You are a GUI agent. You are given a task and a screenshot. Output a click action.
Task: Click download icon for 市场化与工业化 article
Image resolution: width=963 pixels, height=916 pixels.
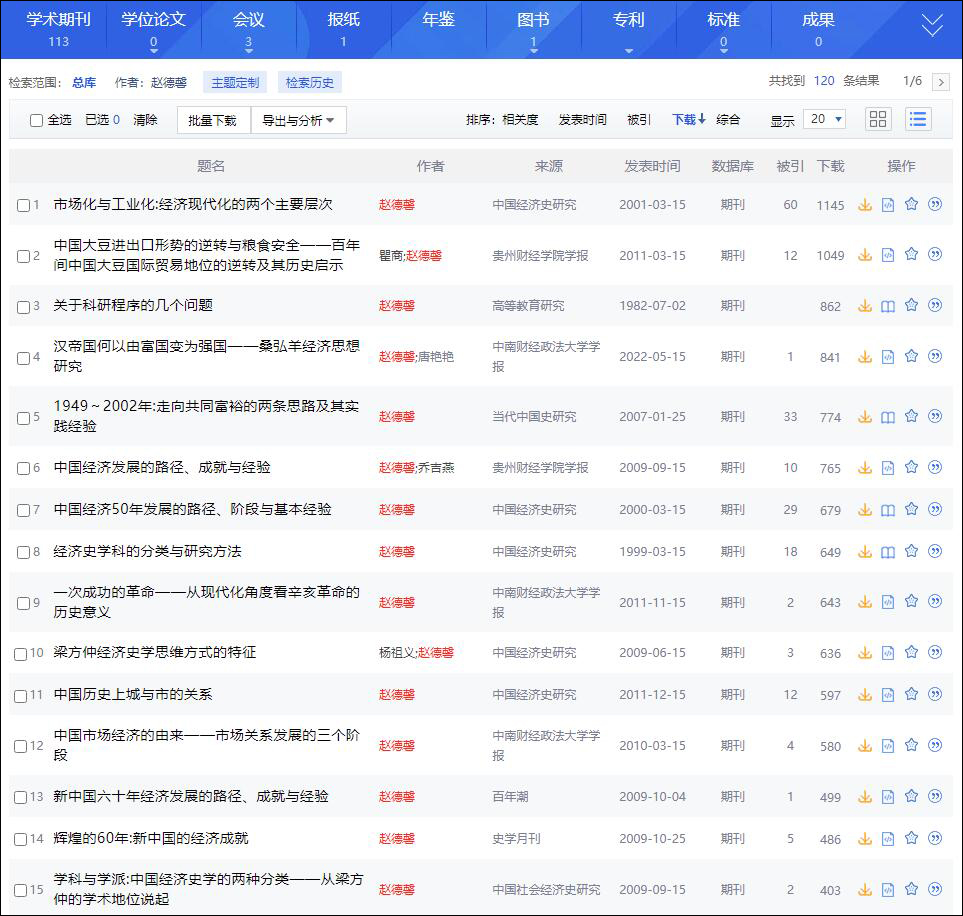[x=865, y=205]
